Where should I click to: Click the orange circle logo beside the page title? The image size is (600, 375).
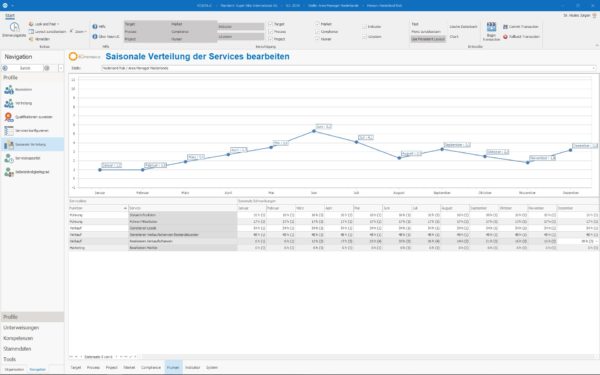coord(73,57)
